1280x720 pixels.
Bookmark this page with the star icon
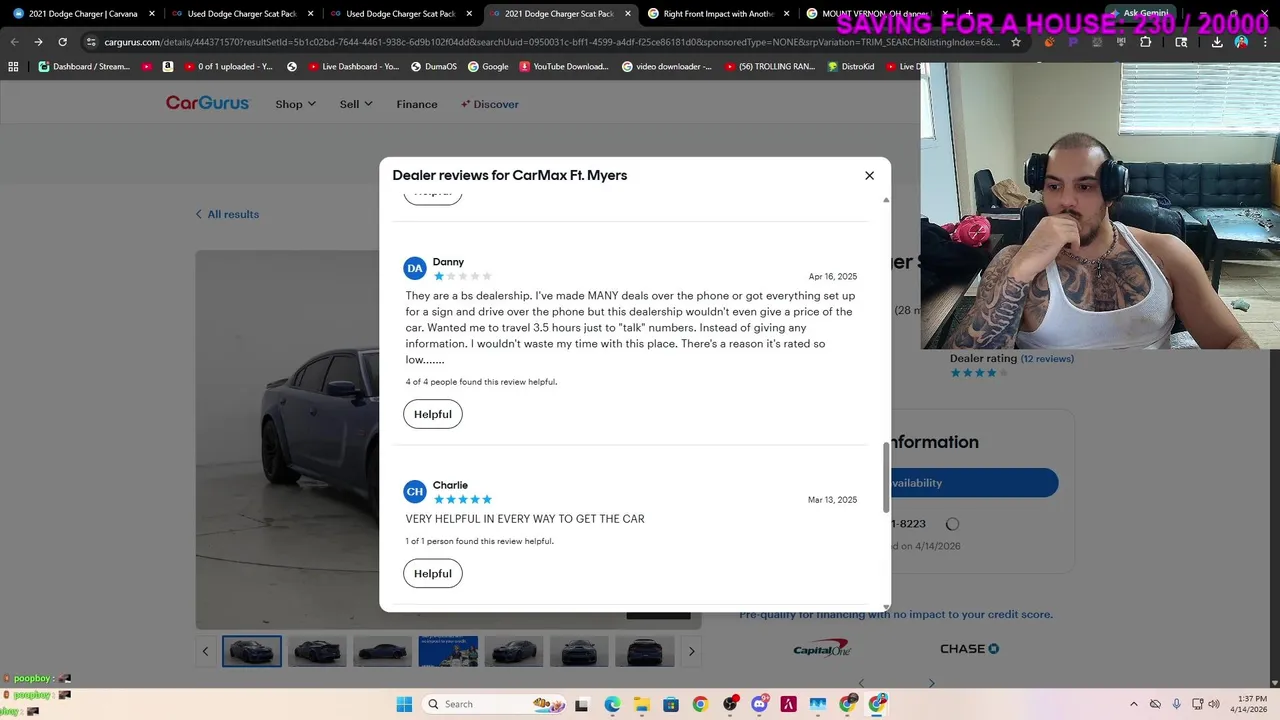(x=1016, y=42)
